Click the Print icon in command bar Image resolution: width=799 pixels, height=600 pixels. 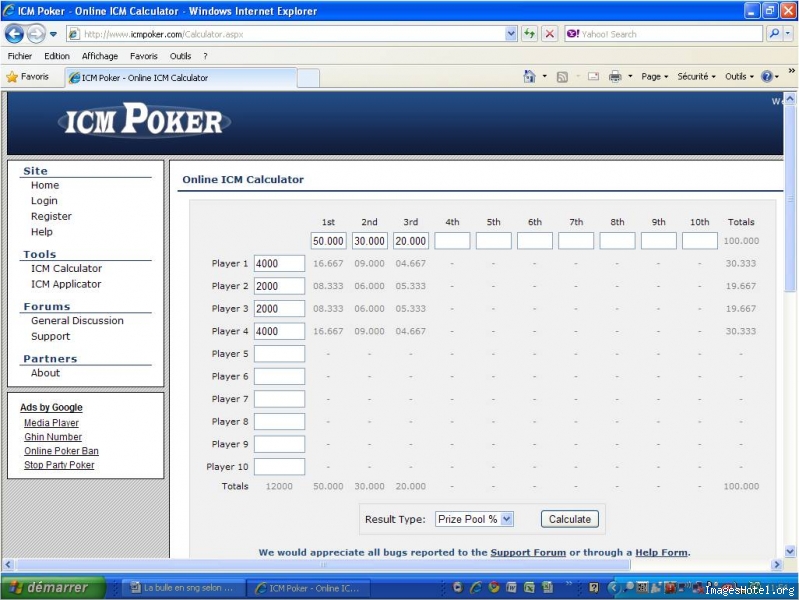click(x=615, y=76)
